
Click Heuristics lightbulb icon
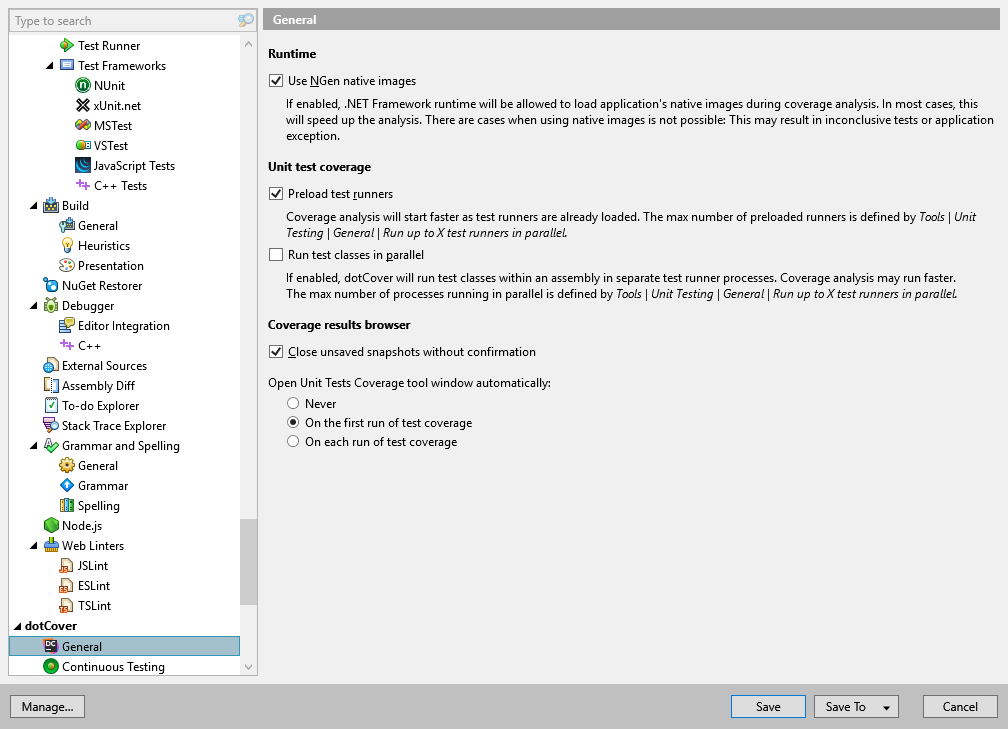(x=67, y=246)
